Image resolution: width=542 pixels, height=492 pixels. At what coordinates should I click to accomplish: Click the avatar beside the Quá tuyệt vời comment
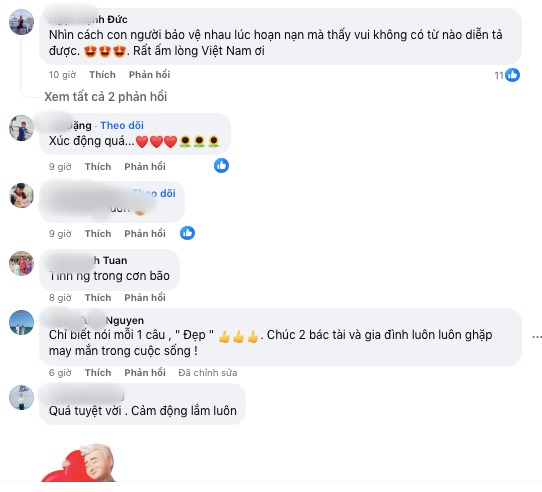click(x=21, y=397)
